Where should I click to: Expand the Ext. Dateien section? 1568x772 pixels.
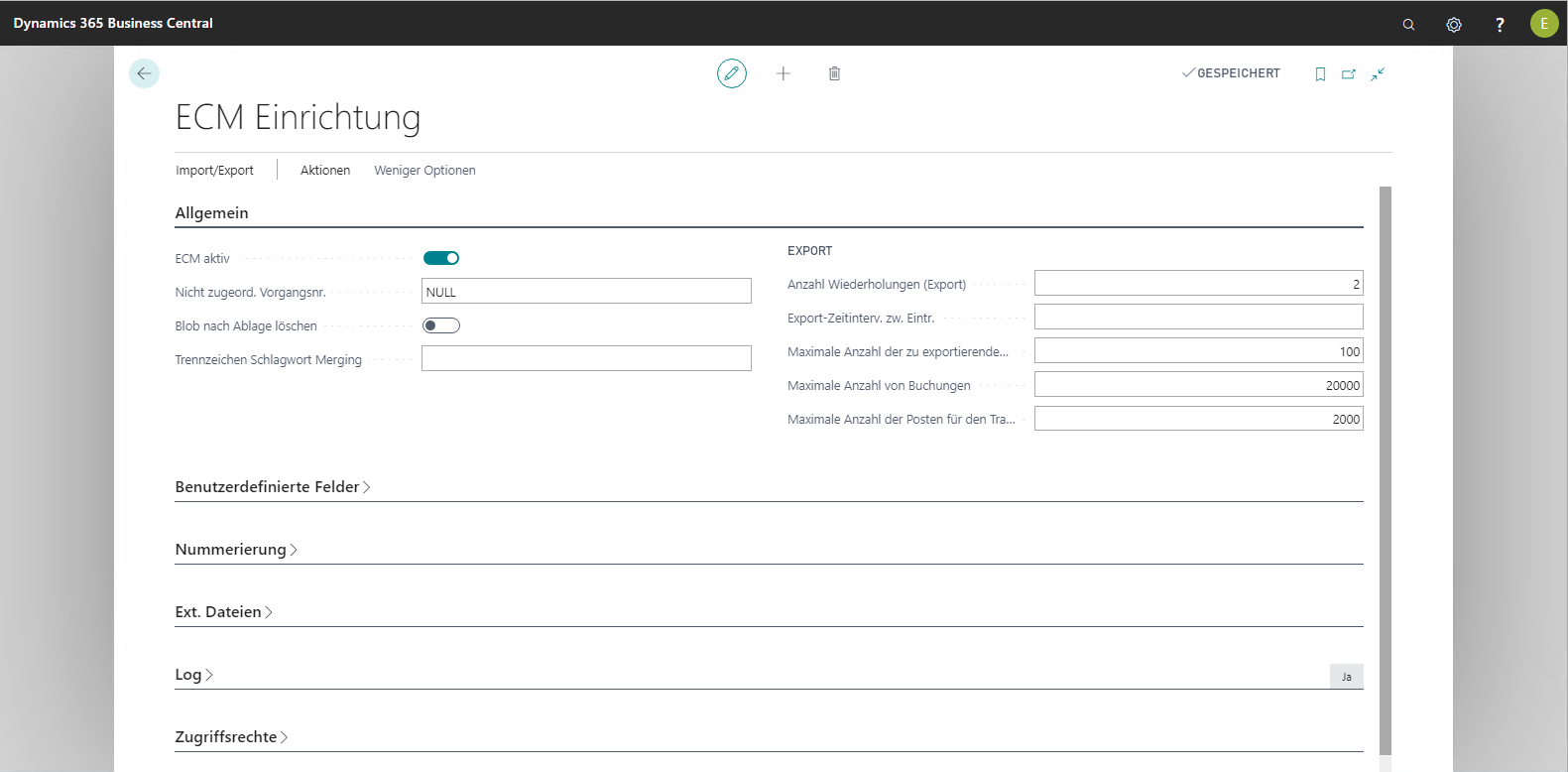point(224,612)
